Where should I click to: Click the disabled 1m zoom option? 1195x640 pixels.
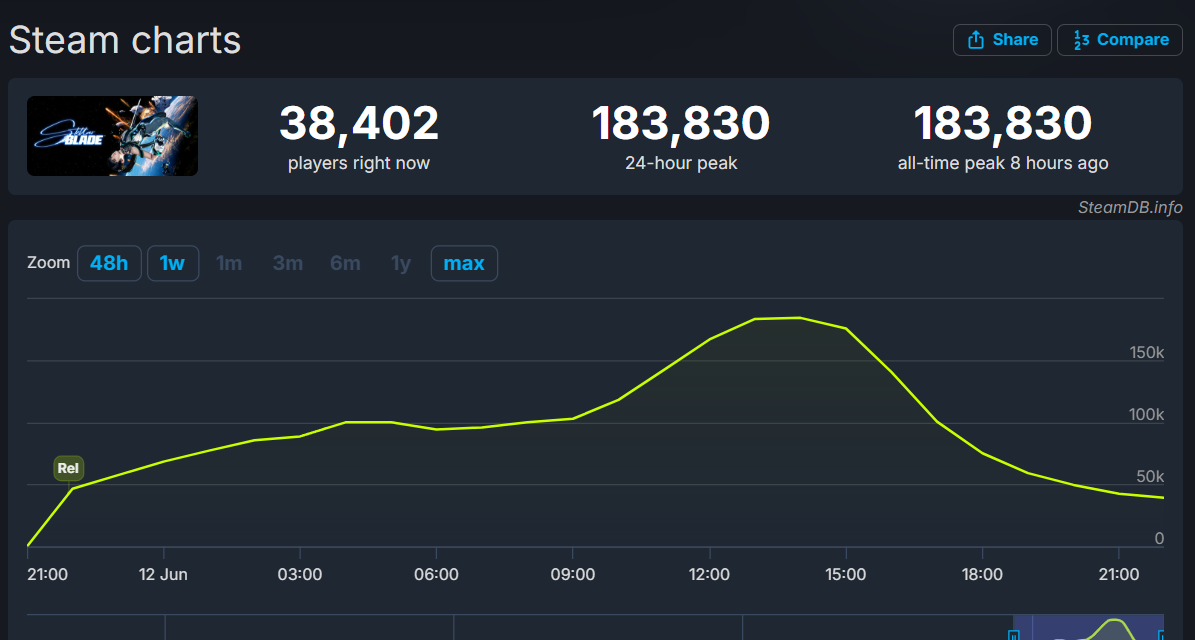pyautogui.click(x=229, y=264)
